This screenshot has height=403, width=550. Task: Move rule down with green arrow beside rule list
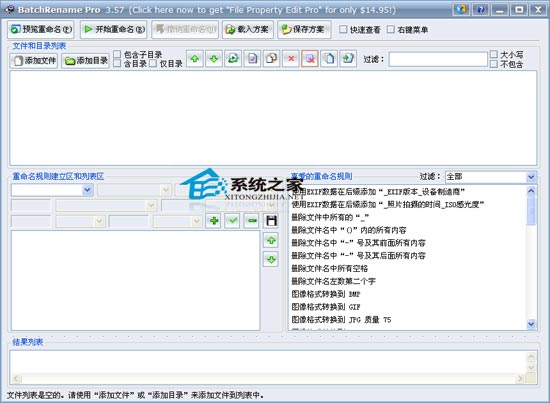tap(271, 260)
